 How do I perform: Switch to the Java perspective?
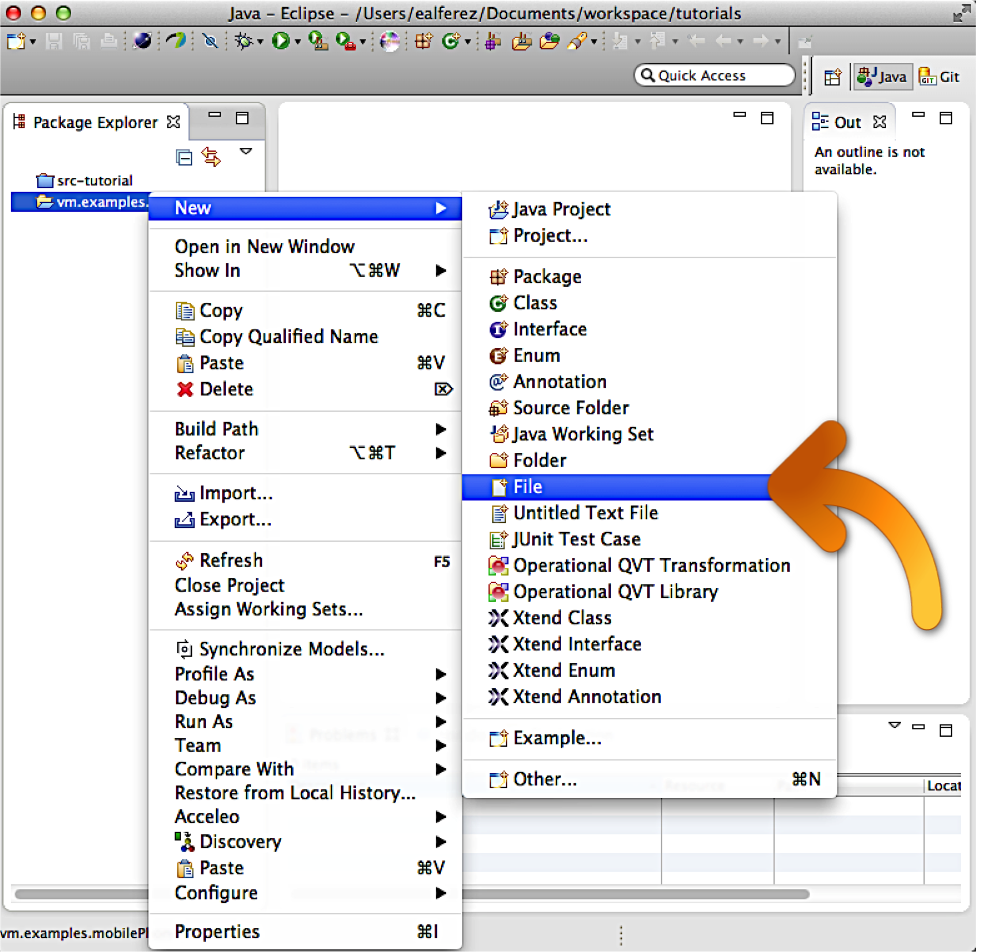pos(882,77)
